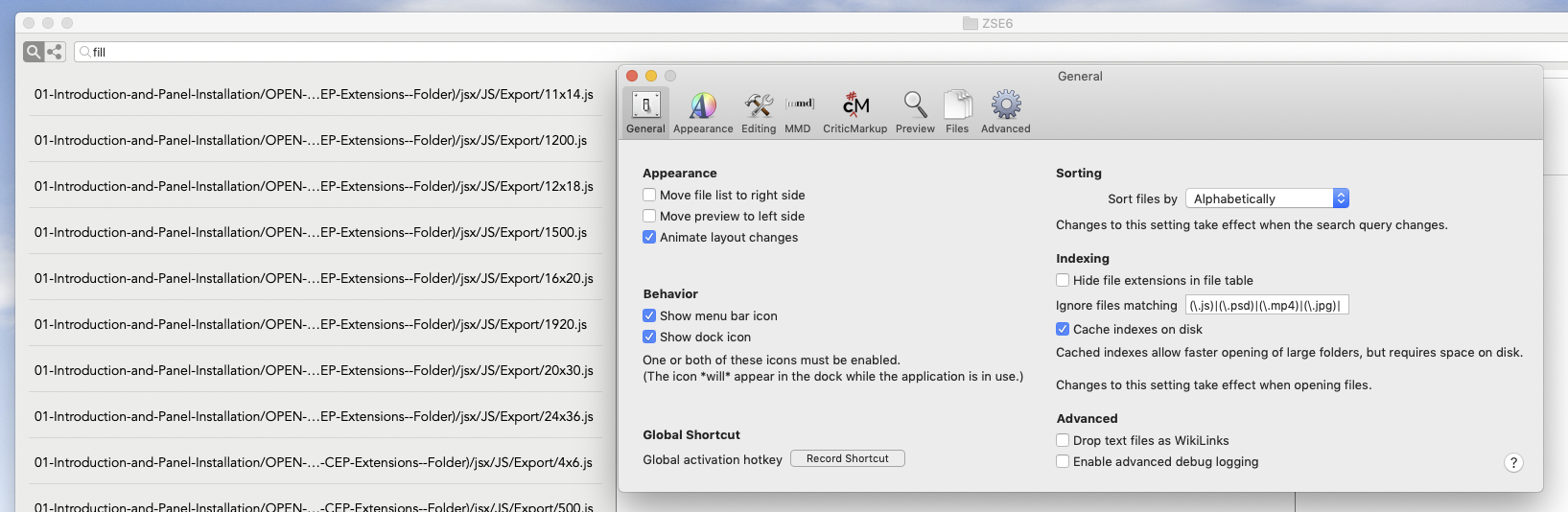Image resolution: width=1568 pixels, height=512 pixels.
Task: Enable Move file list to right side
Action: click(649, 195)
